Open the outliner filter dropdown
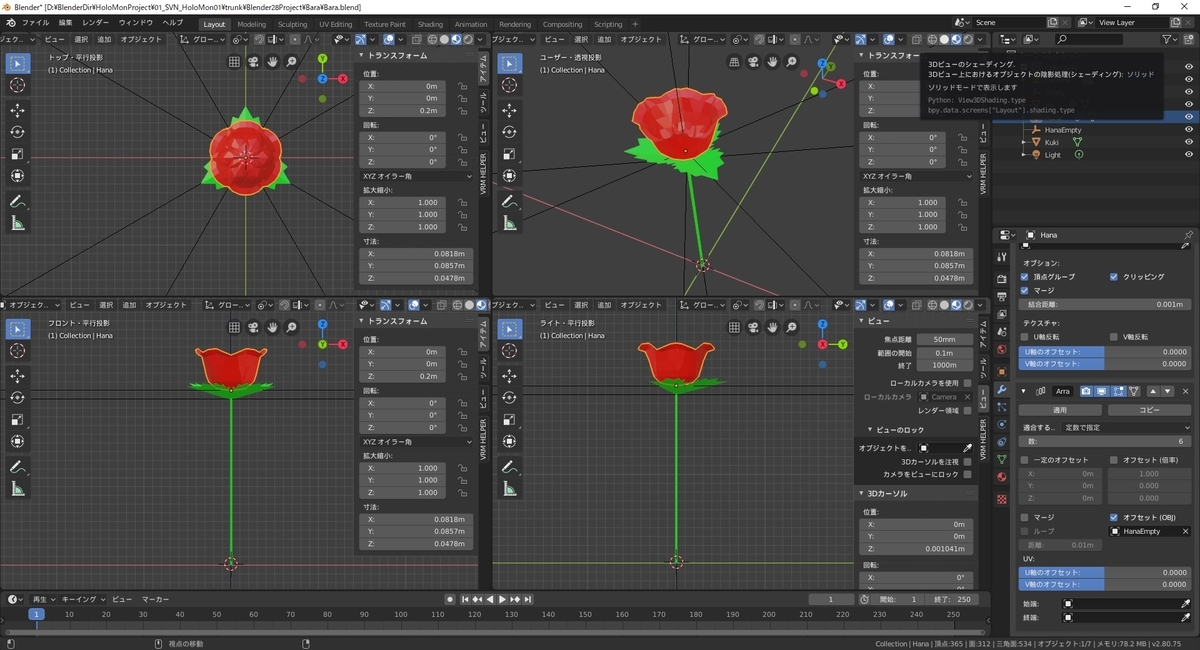 [1171, 39]
